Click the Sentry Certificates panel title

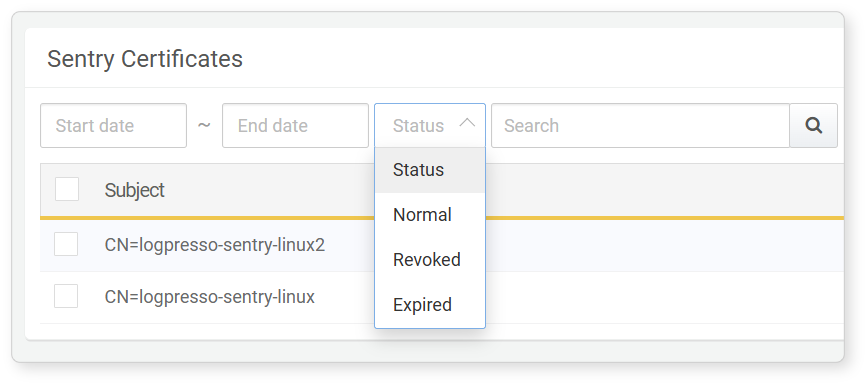pyautogui.click(x=145, y=59)
